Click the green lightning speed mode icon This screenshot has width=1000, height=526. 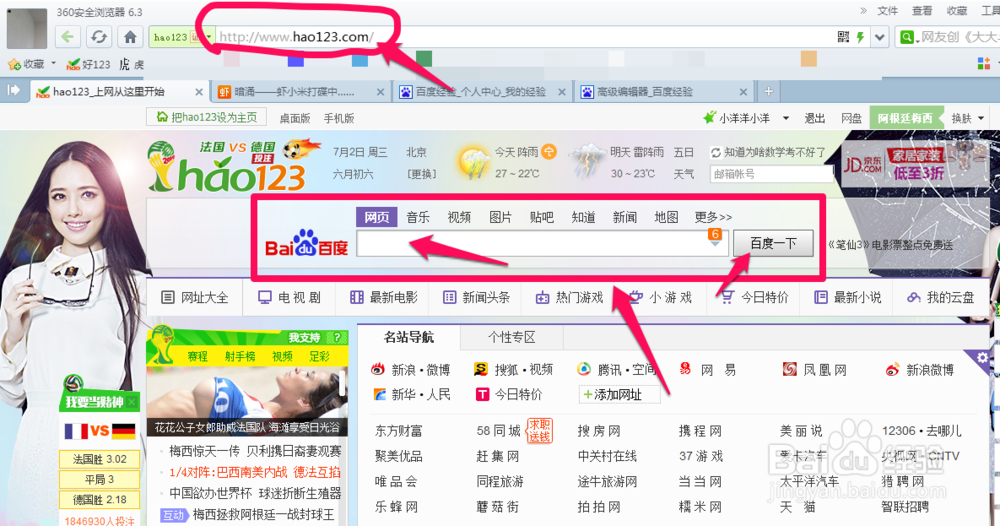point(860,37)
